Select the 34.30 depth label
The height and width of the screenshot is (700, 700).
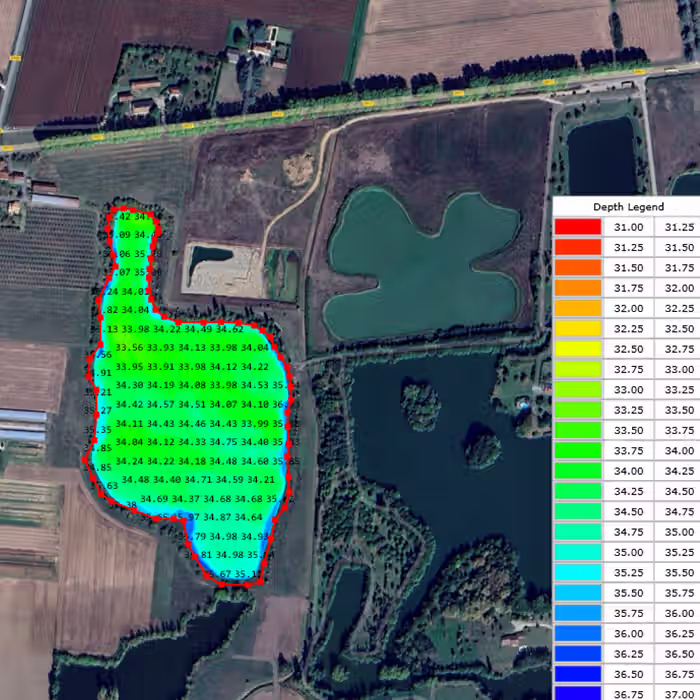[129, 385]
